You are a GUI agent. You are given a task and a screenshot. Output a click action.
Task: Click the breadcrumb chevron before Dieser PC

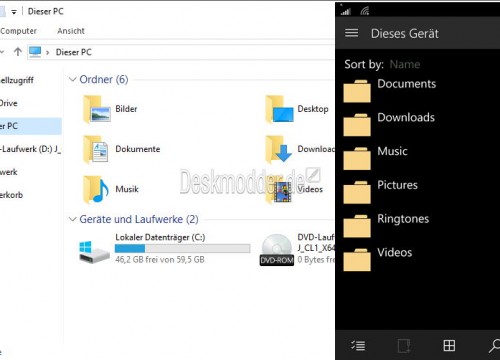click(x=48, y=52)
